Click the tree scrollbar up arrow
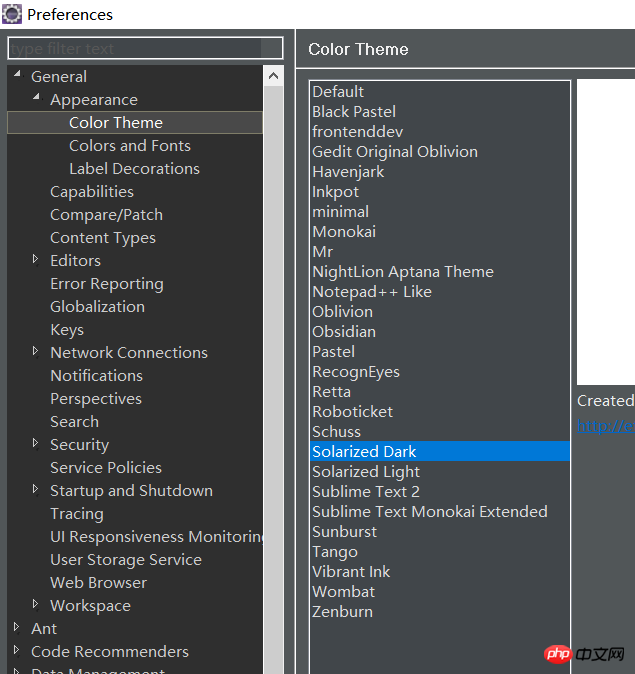The height and width of the screenshot is (674, 635). click(274, 76)
